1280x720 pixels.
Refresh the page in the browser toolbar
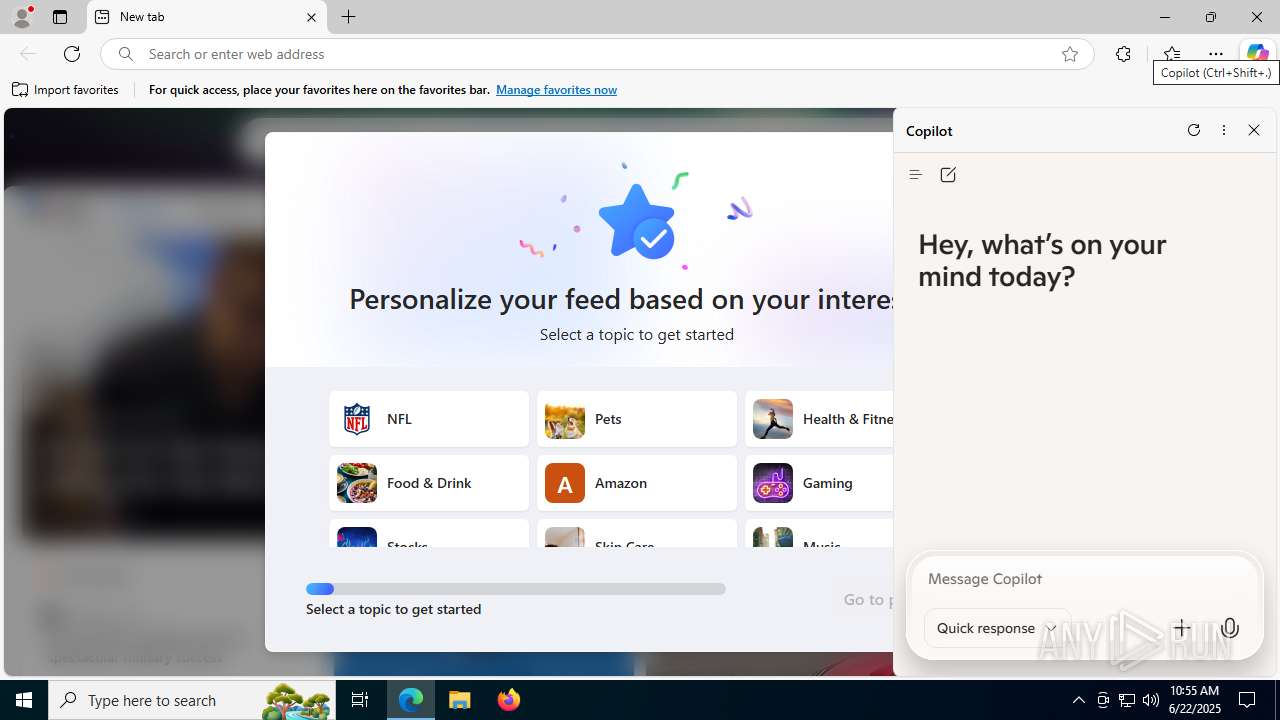72,54
